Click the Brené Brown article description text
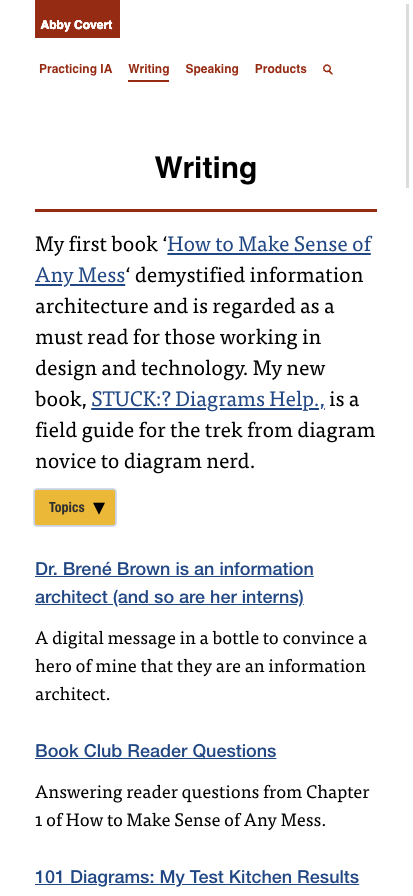This screenshot has height=896, width=413. coord(201,666)
